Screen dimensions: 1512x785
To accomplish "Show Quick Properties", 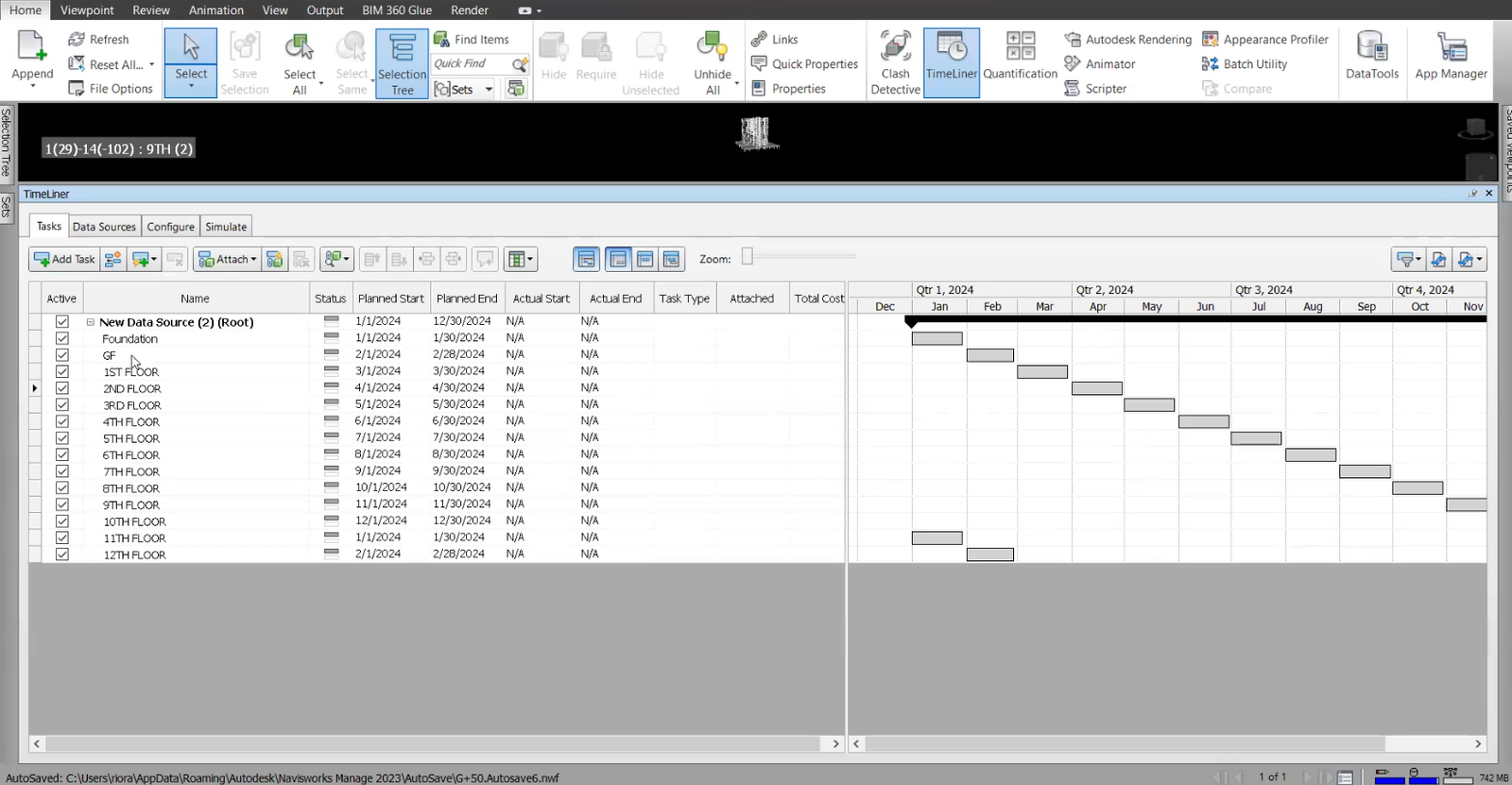I will [804, 64].
